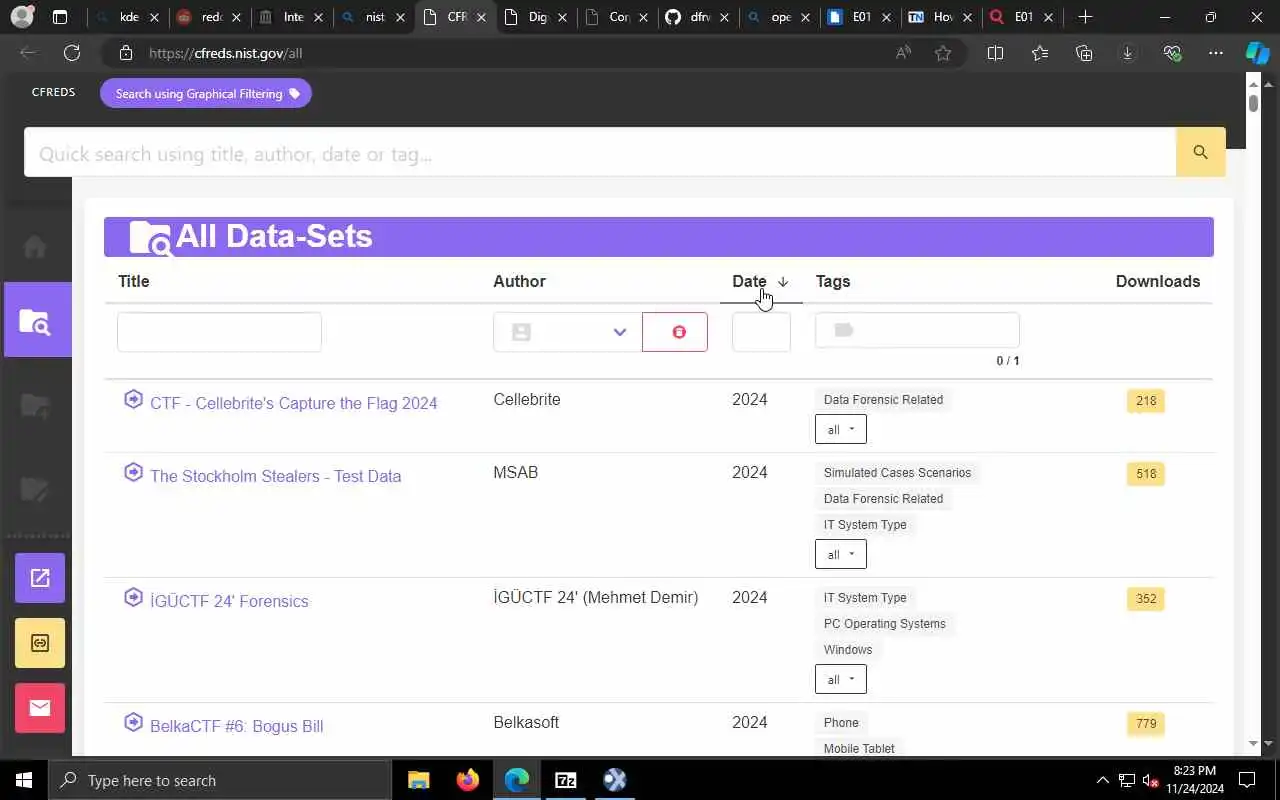The width and height of the screenshot is (1280, 800).
Task: Click the quick search input field
Action: coord(600,153)
